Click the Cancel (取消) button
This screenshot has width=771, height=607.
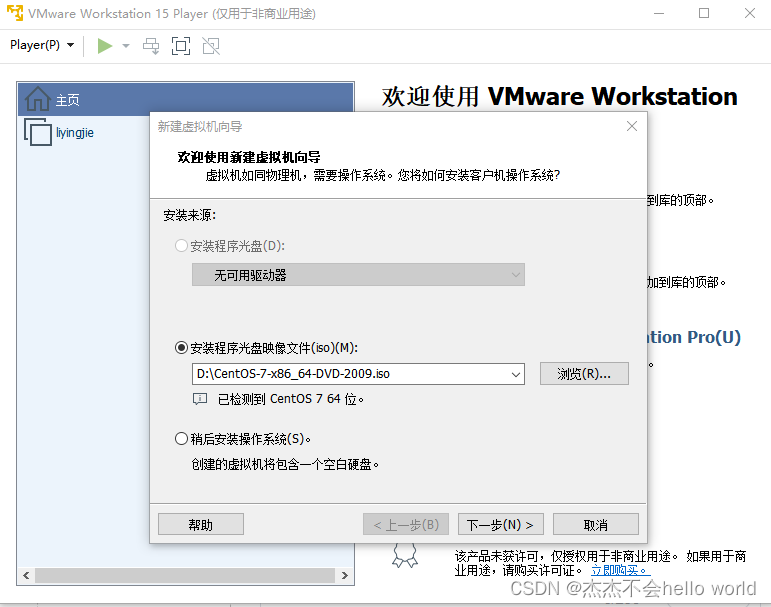tap(595, 524)
